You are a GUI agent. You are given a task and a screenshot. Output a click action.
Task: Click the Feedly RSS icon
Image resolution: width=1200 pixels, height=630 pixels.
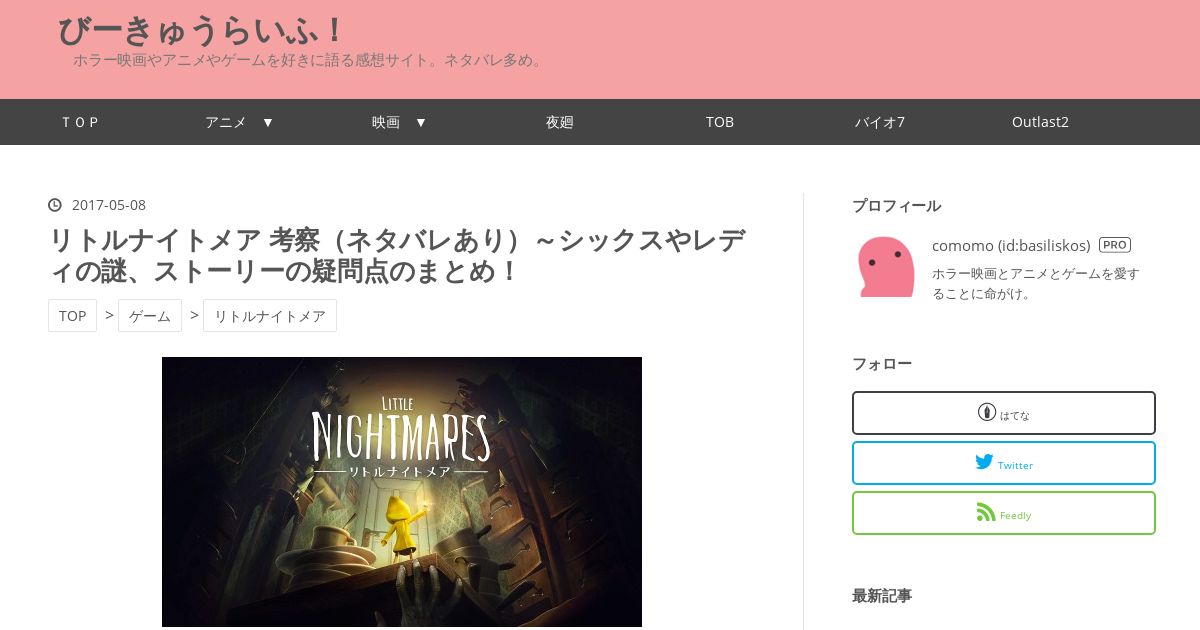(986, 512)
